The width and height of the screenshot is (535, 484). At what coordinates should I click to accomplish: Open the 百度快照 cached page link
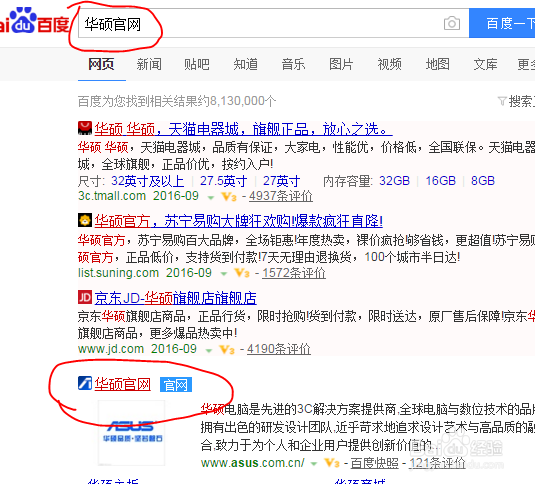(375, 463)
